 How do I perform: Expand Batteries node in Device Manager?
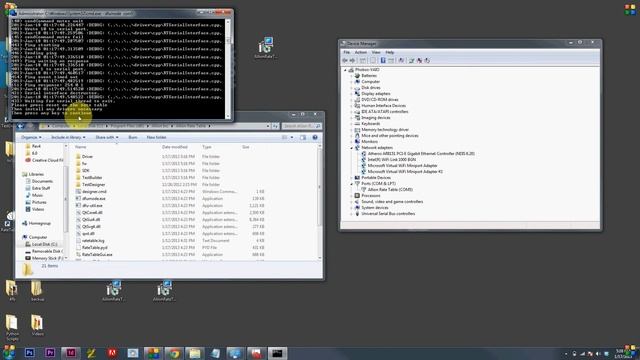point(351,76)
